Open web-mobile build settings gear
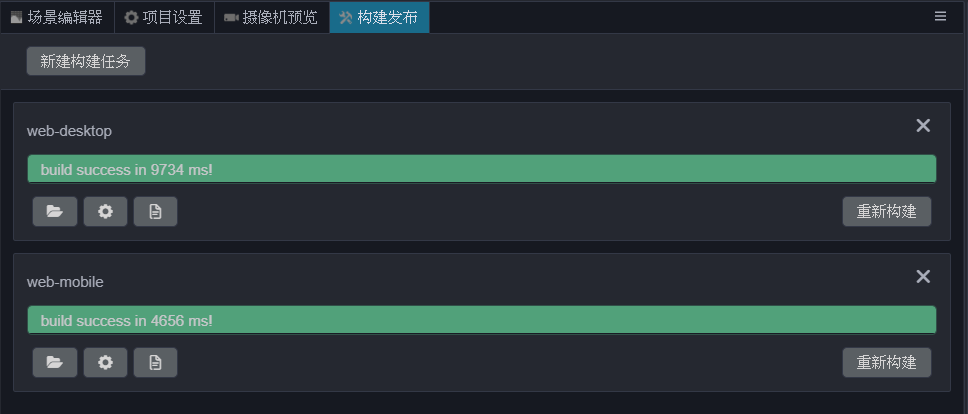Viewport: 968px width, 414px height. click(105, 363)
